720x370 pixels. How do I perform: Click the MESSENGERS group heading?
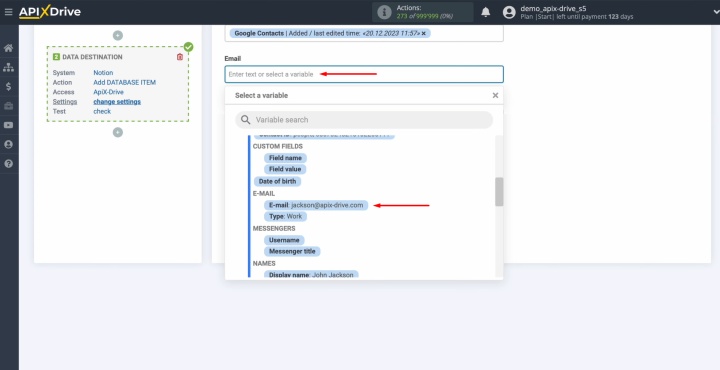tap(274, 228)
